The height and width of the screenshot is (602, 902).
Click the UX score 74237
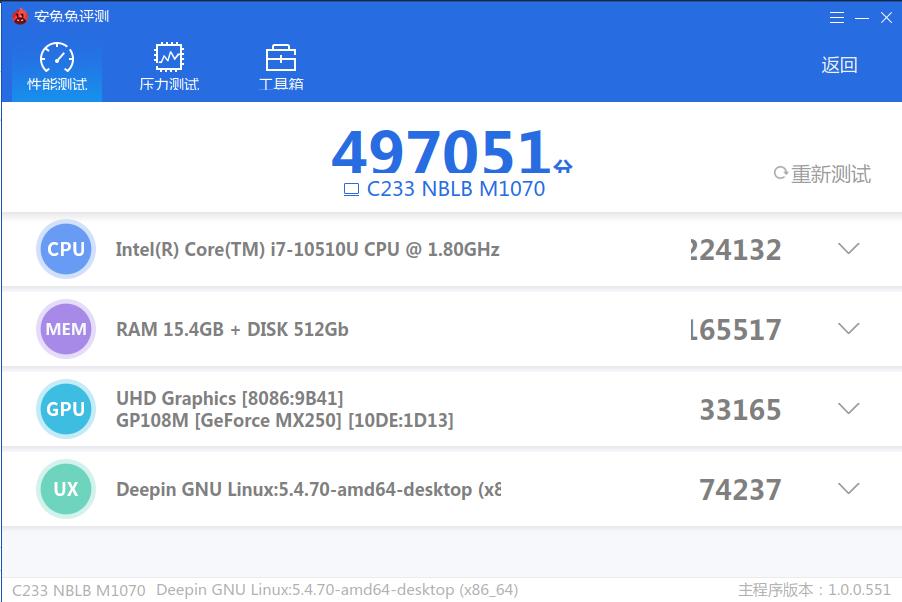tap(740, 490)
